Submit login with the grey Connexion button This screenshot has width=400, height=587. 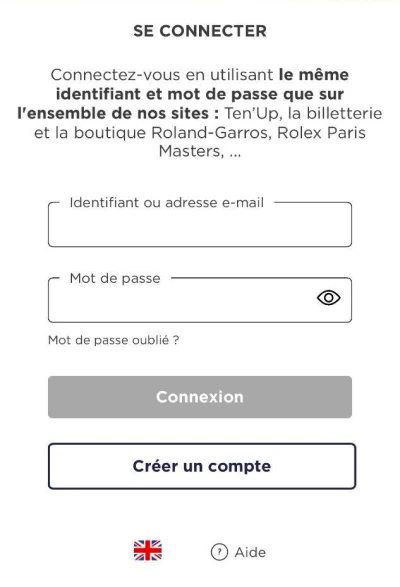200,397
